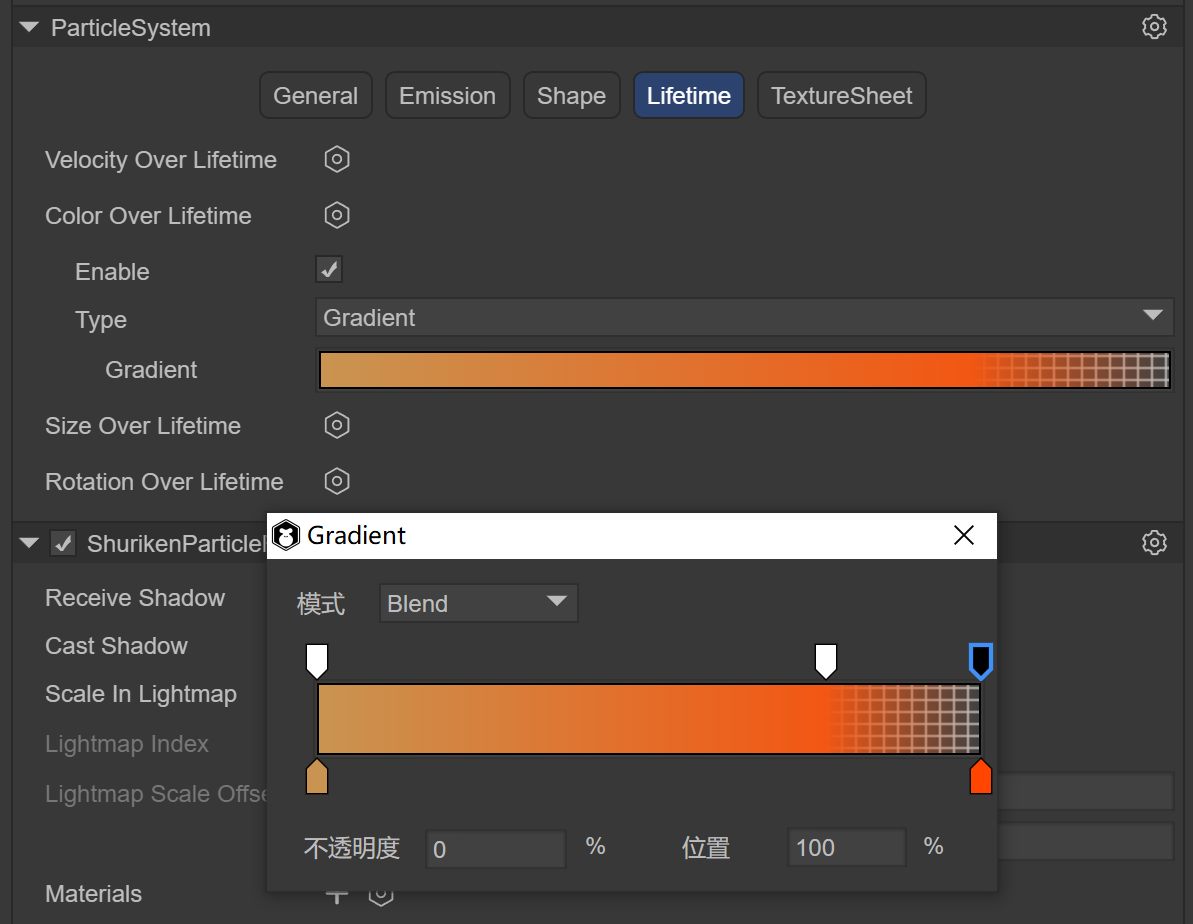
Task: Select the middle white alpha stop marker
Action: tap(825, 660)
